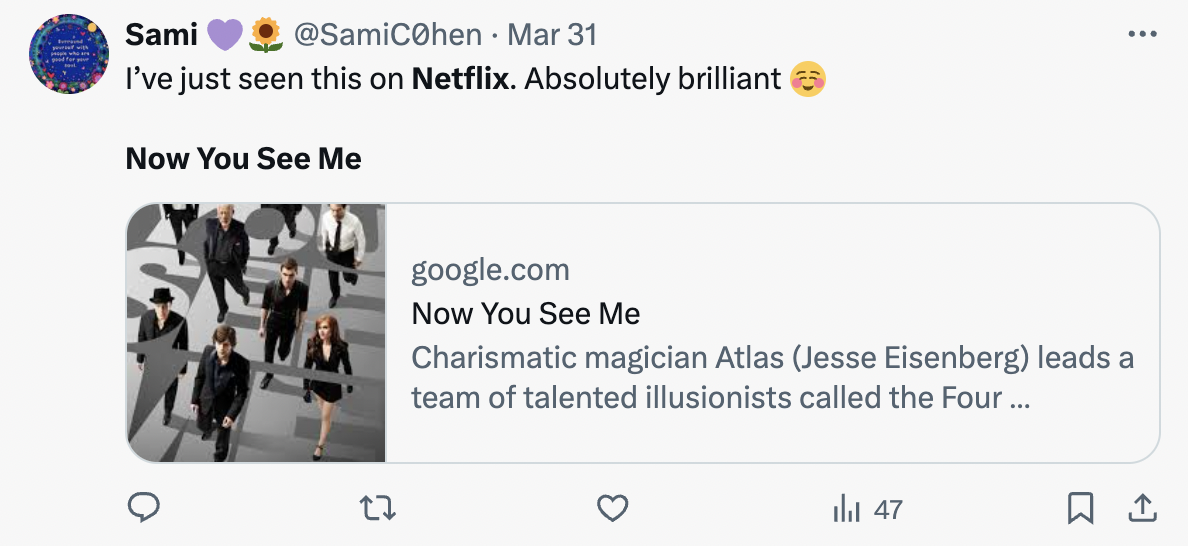Open the "Now You See Me" link card title
The height and width of the screenshot is (546, 1188).
click(x=525, y=313)
